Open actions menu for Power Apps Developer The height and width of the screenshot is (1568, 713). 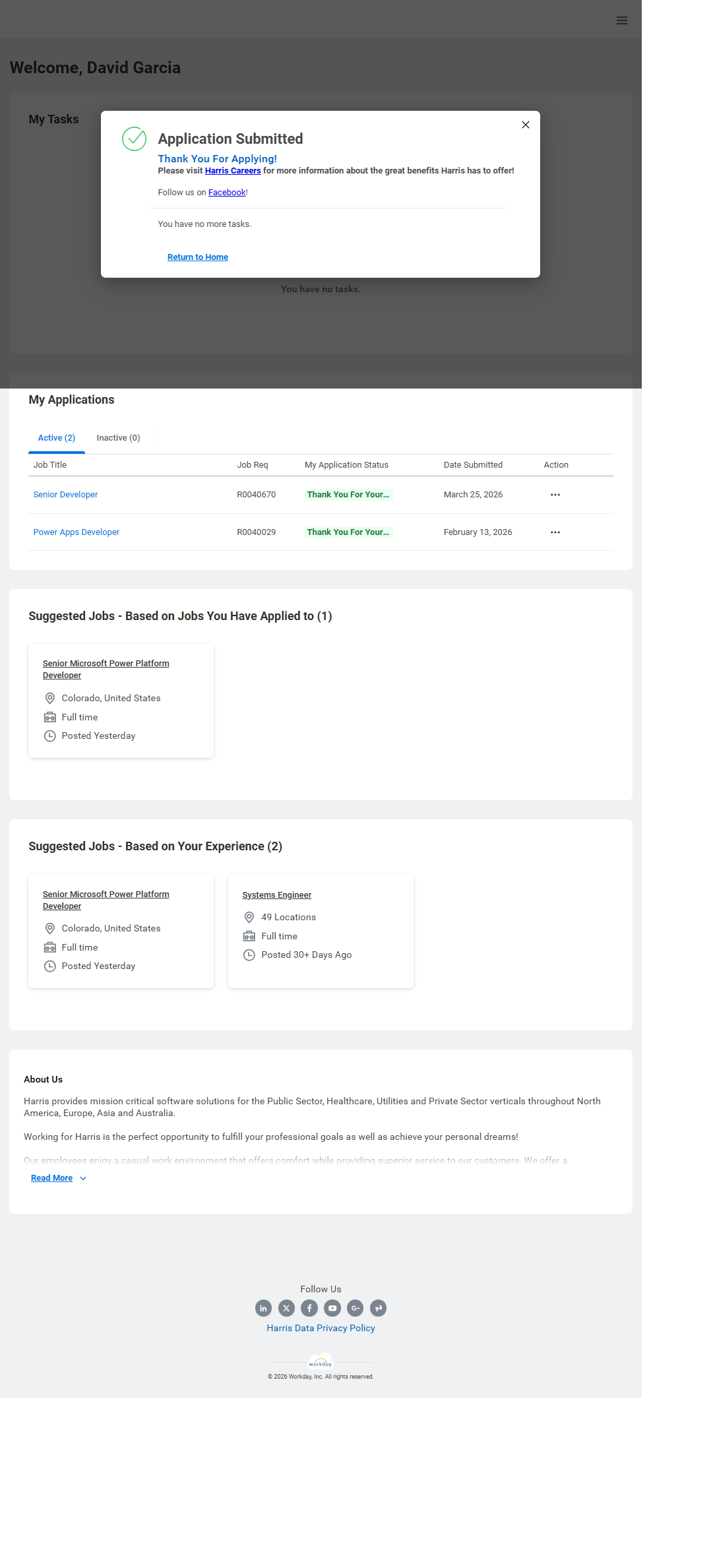pyautogui.click(x=555, y=532)
